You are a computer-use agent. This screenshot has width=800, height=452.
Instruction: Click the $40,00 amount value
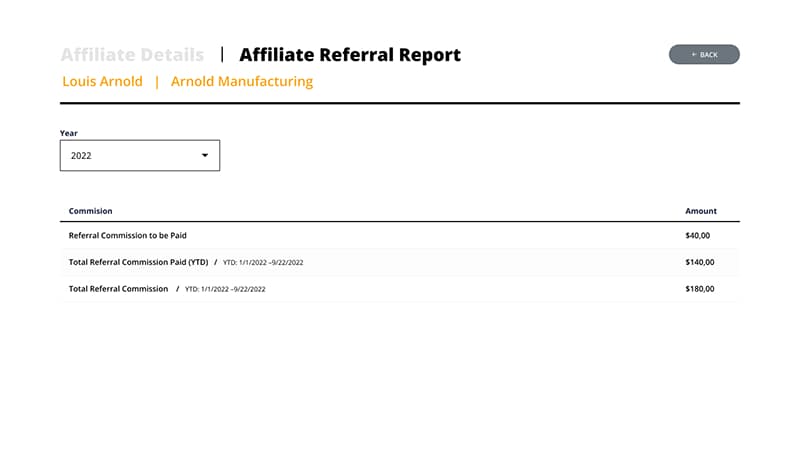(x=698, y=236)
